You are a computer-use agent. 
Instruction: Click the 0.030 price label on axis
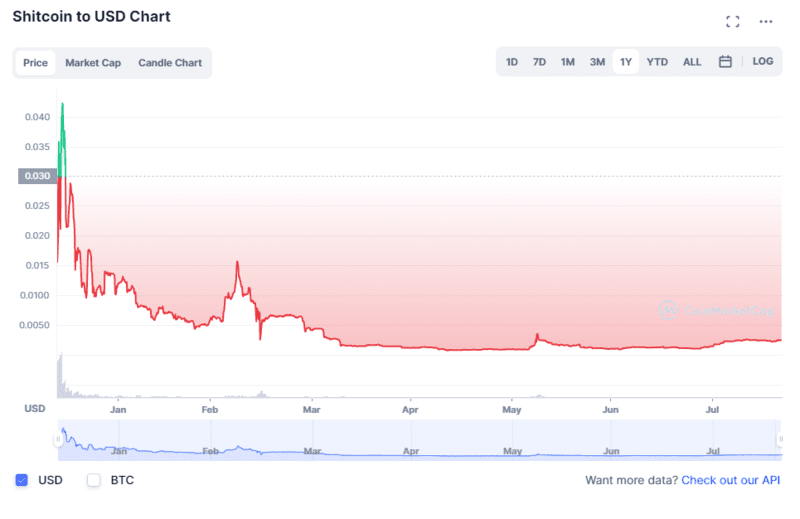click(37, 176)
